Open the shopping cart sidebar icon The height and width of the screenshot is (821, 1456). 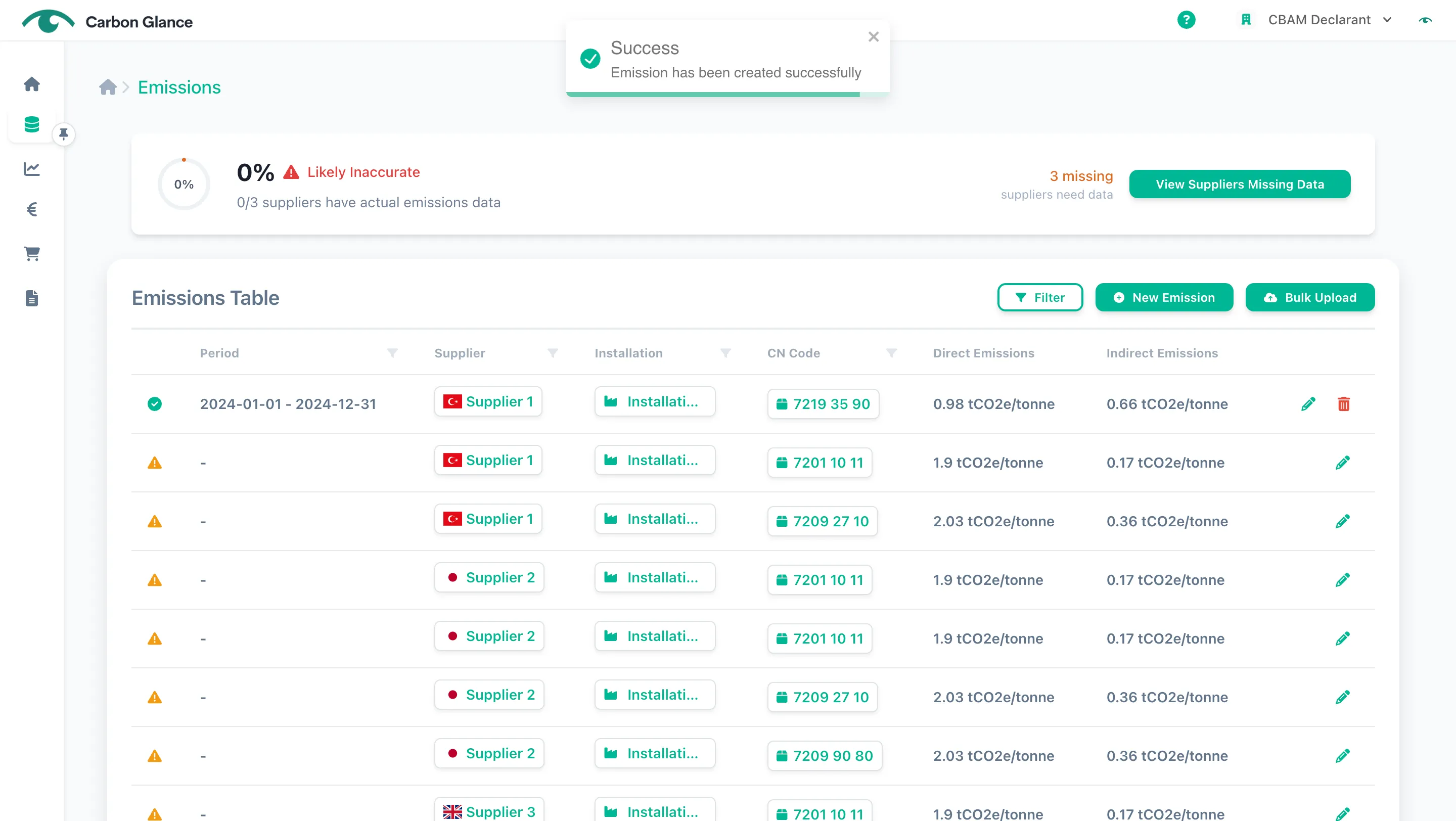32,254
